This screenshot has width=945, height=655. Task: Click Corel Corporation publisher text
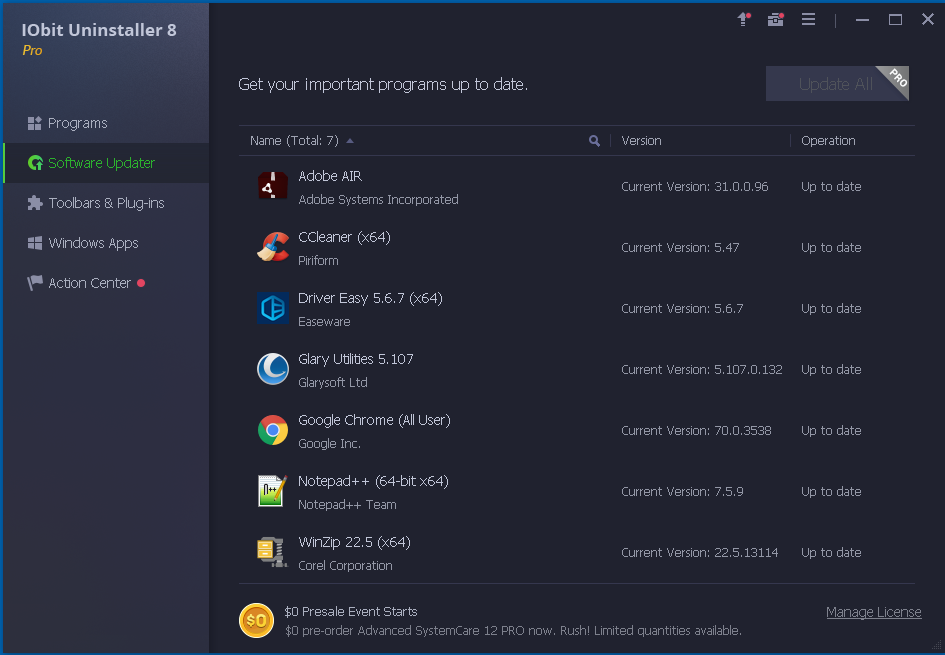click(345, 565)
